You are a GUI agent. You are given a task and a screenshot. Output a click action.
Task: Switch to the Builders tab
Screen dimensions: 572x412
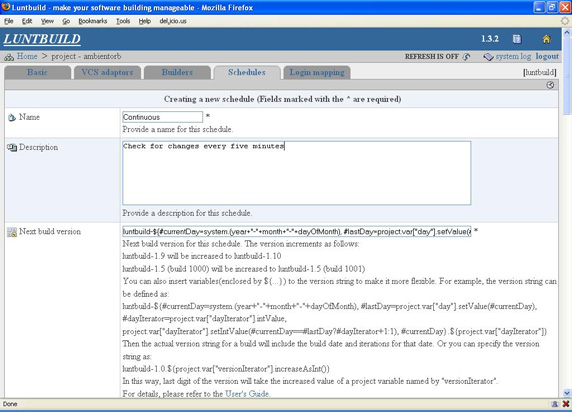coord(177,72)
